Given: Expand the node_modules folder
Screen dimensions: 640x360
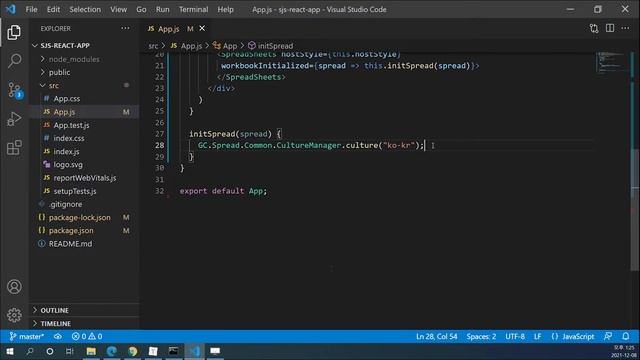Looking at the screenshot, I should [74, 59].
